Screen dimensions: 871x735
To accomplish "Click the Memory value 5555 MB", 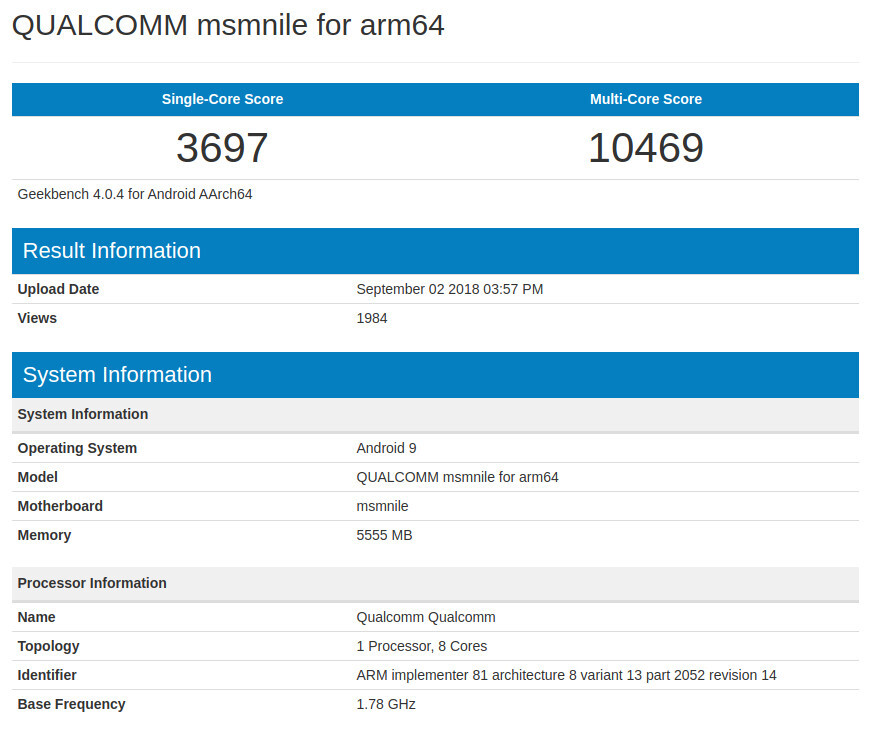I will (384, 535).
